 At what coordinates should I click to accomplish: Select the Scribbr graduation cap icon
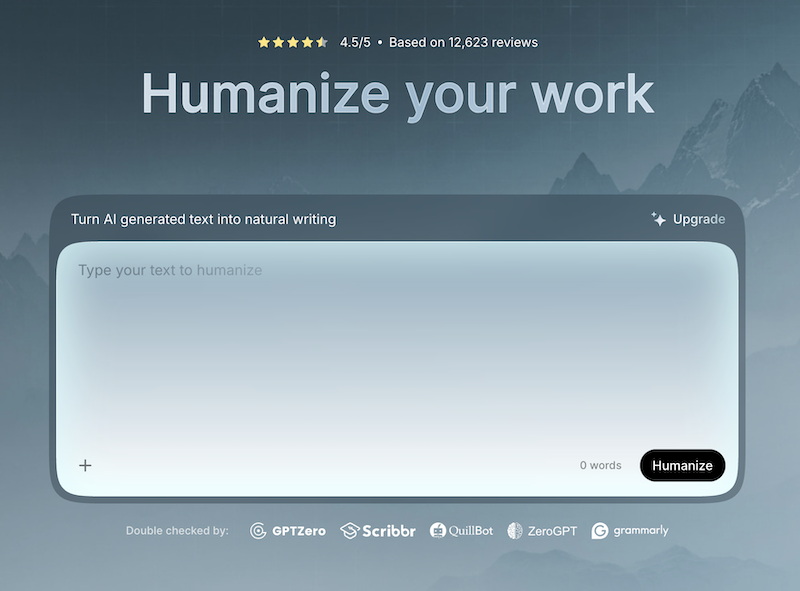click(349, 531)
